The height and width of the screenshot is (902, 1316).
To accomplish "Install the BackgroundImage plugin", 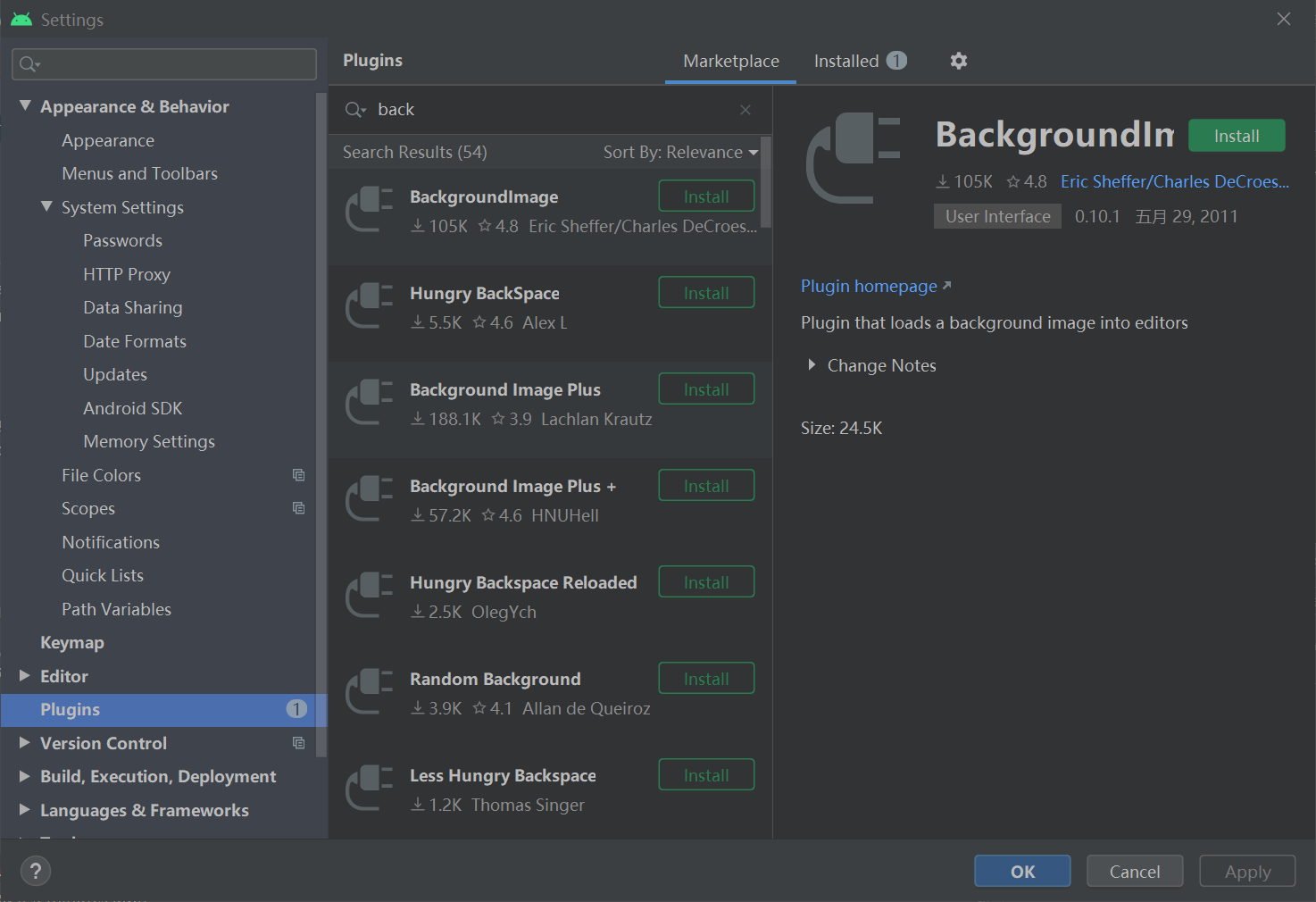I will 1237,135.
